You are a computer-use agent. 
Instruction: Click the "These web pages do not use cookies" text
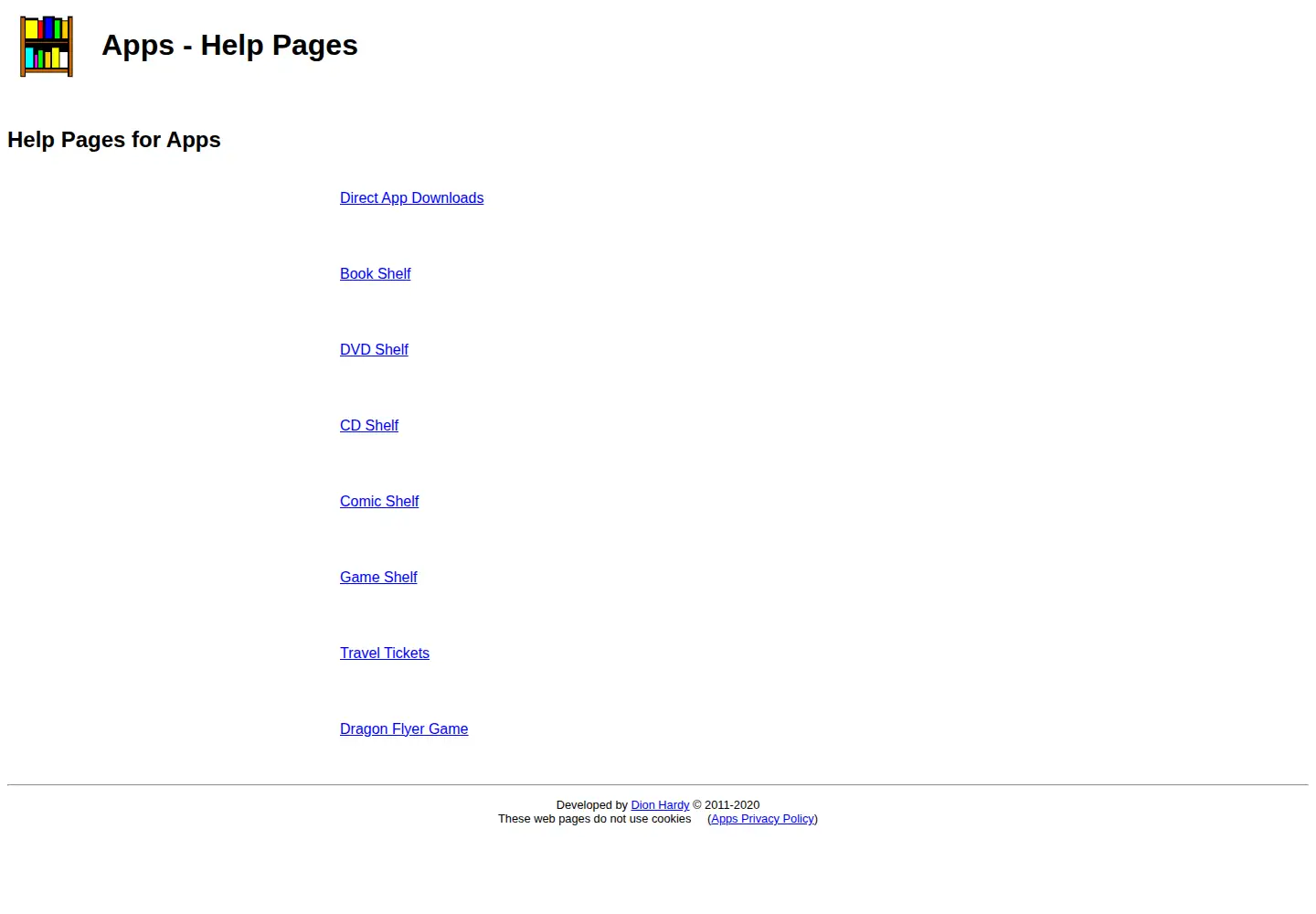pos(594,819)
